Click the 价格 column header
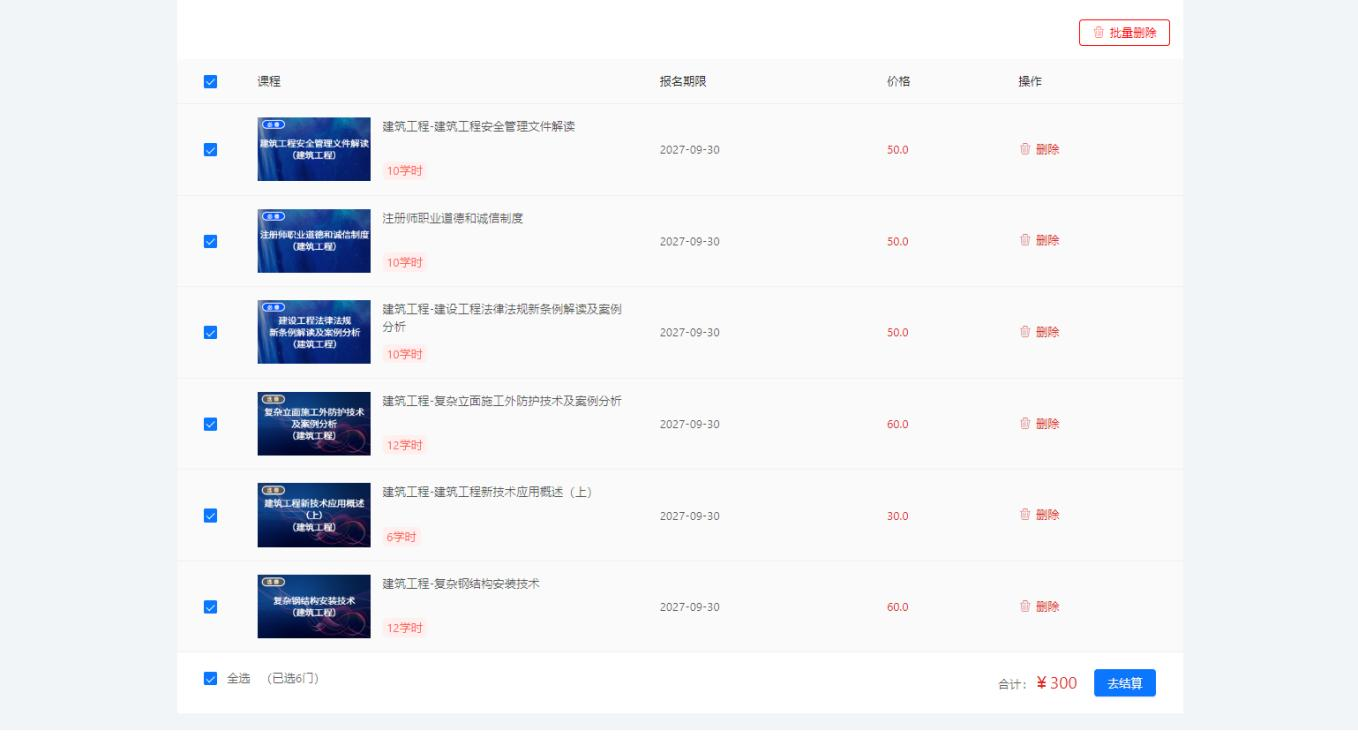Image resolution: width=1358 pixels, height=738 pixels. (899, 82)
